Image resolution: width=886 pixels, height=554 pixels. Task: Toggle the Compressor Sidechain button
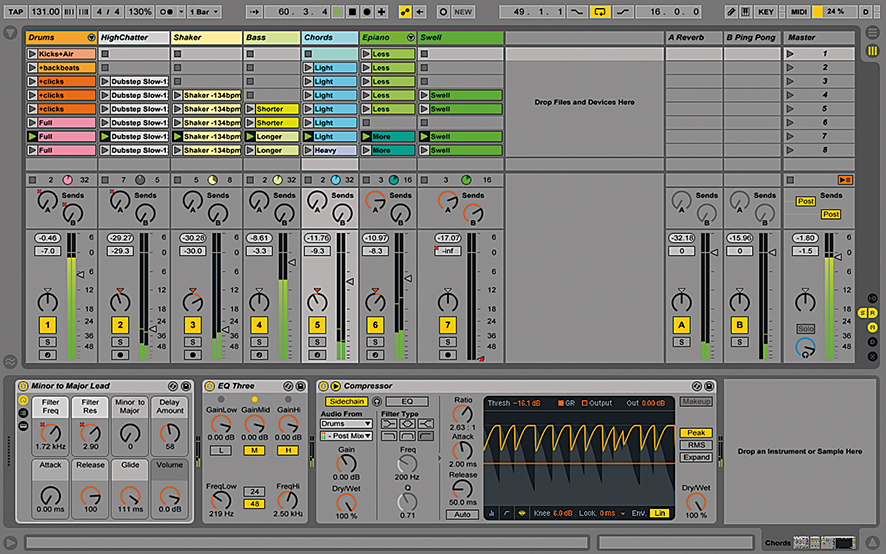(347, 401)
